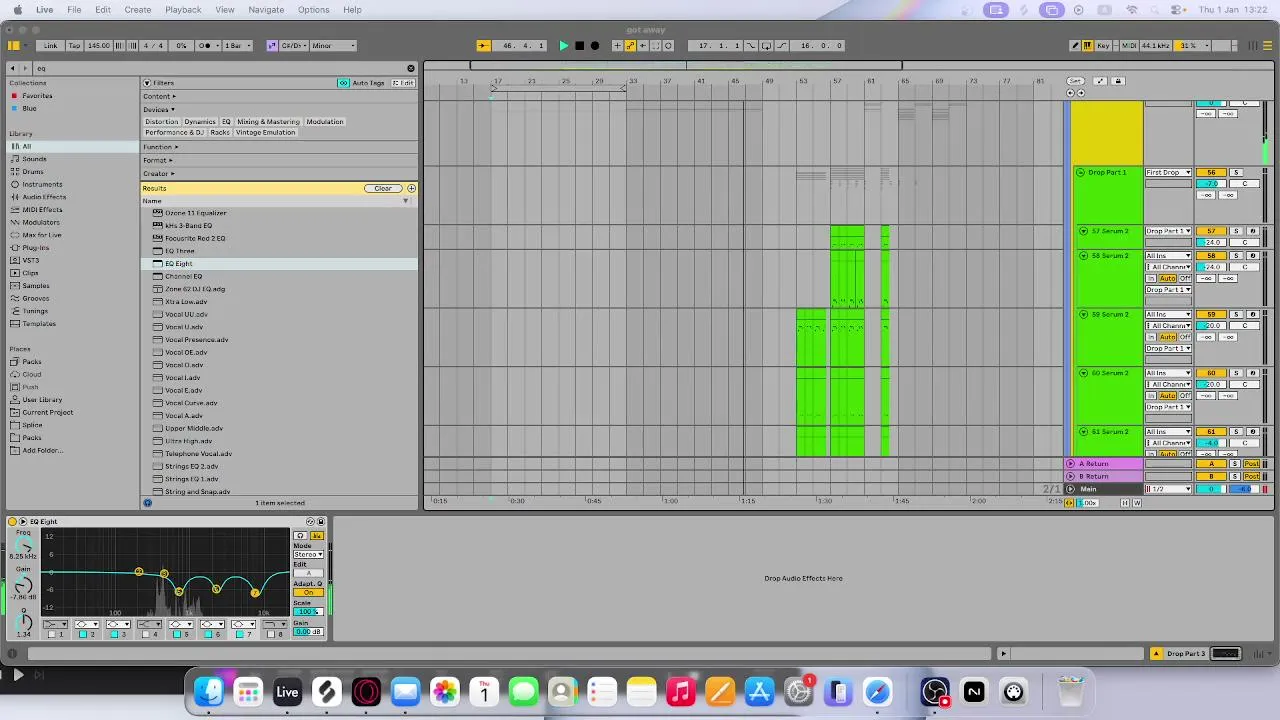
Task: Toggle EQ Eight headphone audition mode
Action: coord(299,536)
